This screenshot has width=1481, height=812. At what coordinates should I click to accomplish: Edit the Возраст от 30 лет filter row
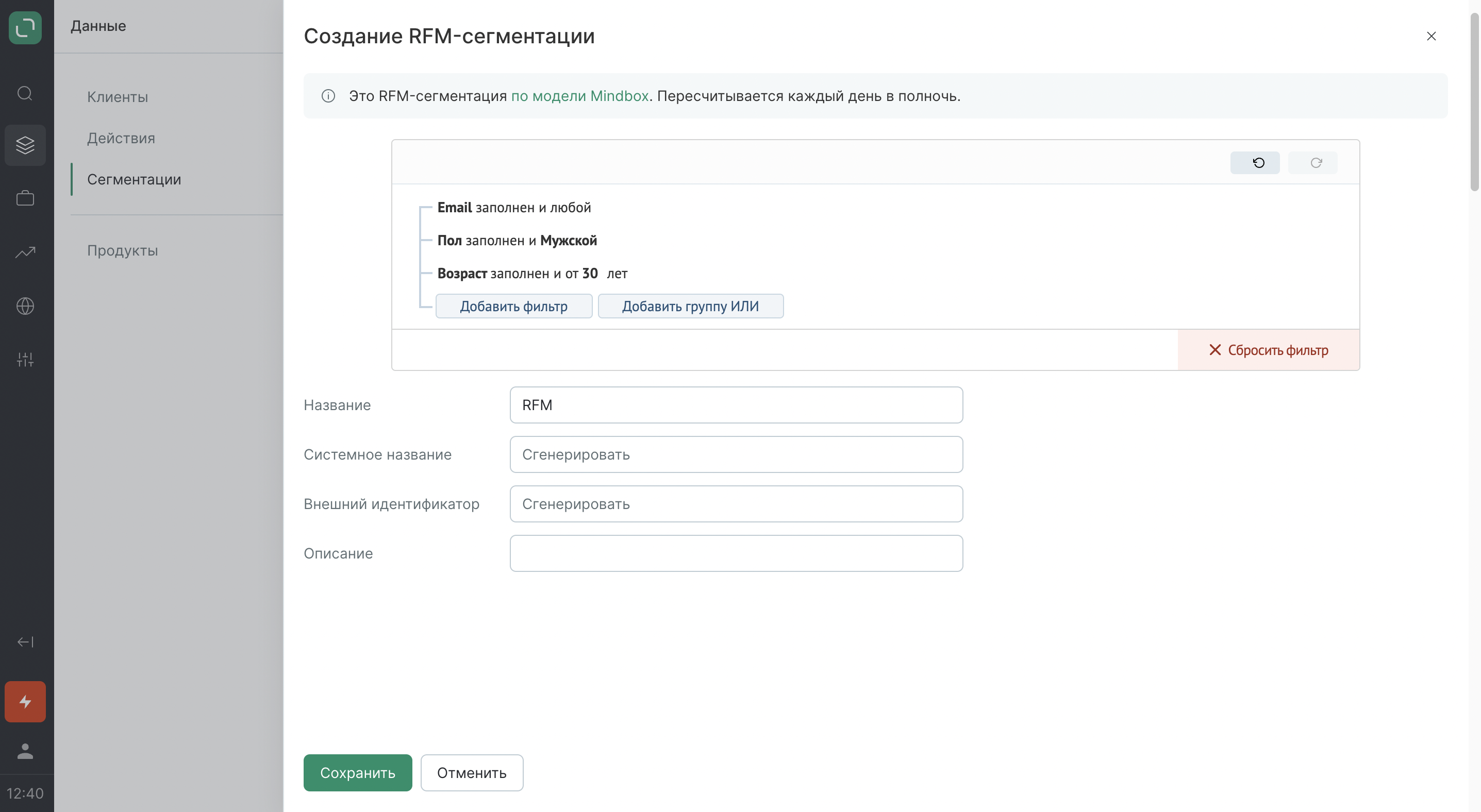(533, 274)
